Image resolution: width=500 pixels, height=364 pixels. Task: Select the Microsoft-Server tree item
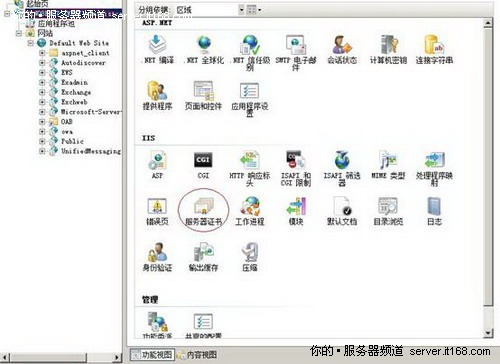[x=91, y=112]
